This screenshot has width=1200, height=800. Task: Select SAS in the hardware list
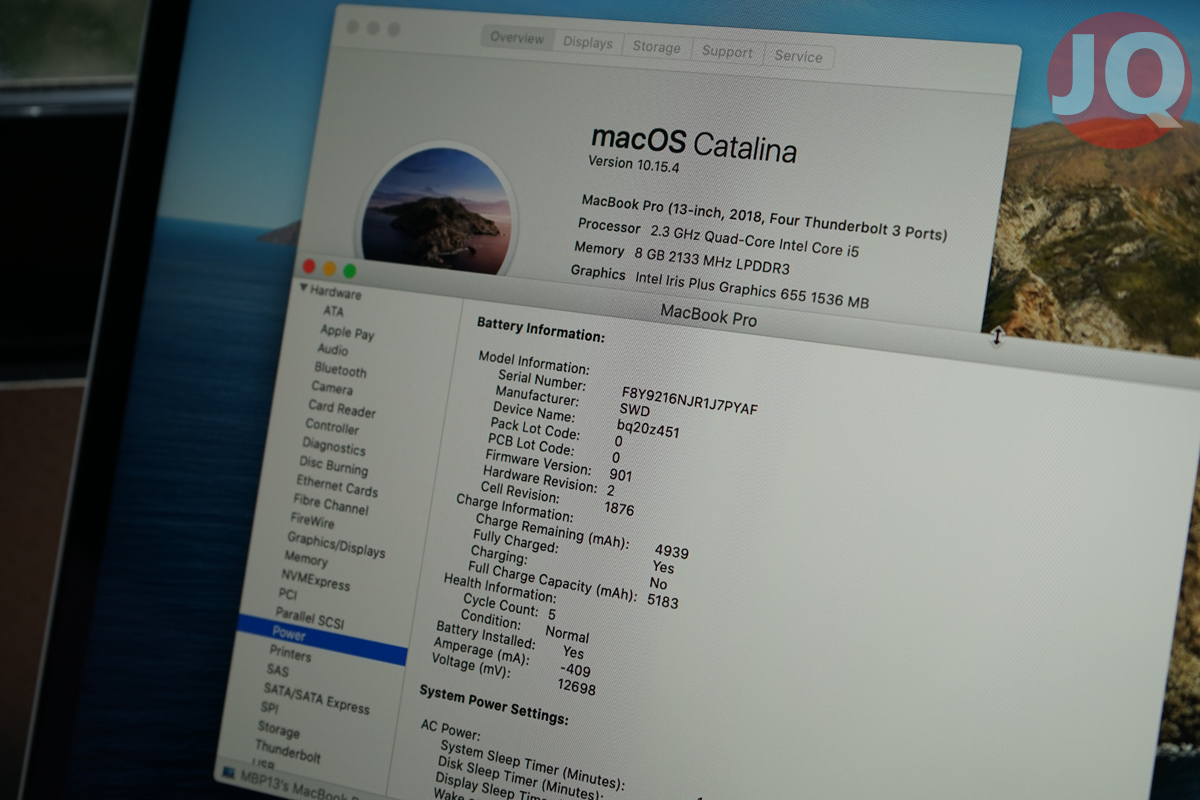pos(277,670)
